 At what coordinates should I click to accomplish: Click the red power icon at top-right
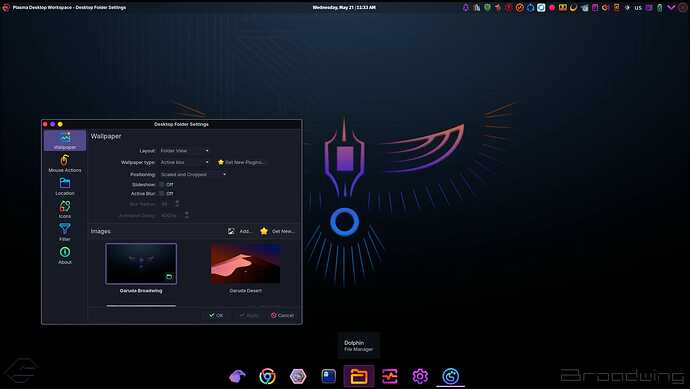coord(682,7)
